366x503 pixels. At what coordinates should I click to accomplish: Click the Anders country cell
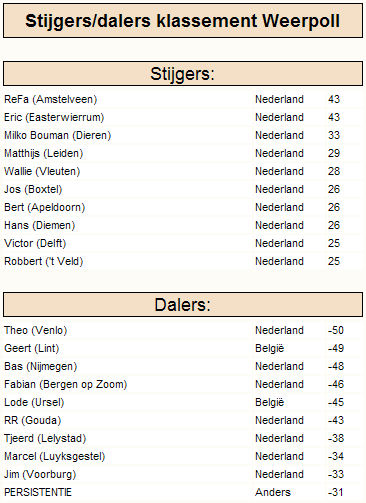point(273,492)
